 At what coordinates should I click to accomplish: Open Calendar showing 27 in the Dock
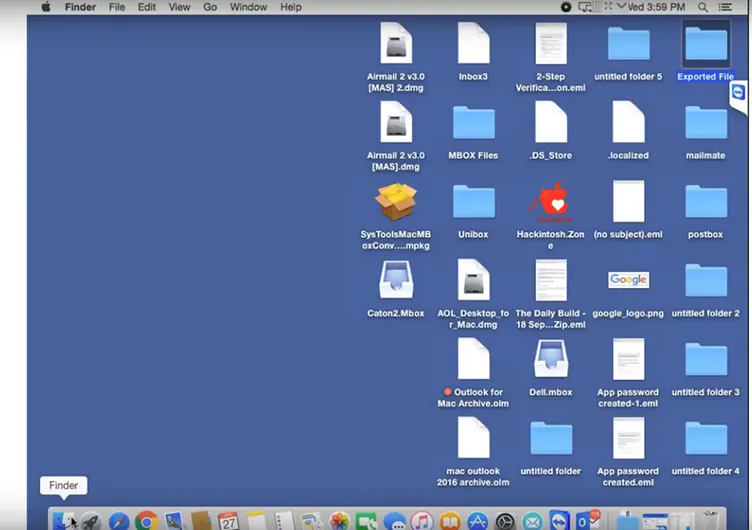[228, 521]
